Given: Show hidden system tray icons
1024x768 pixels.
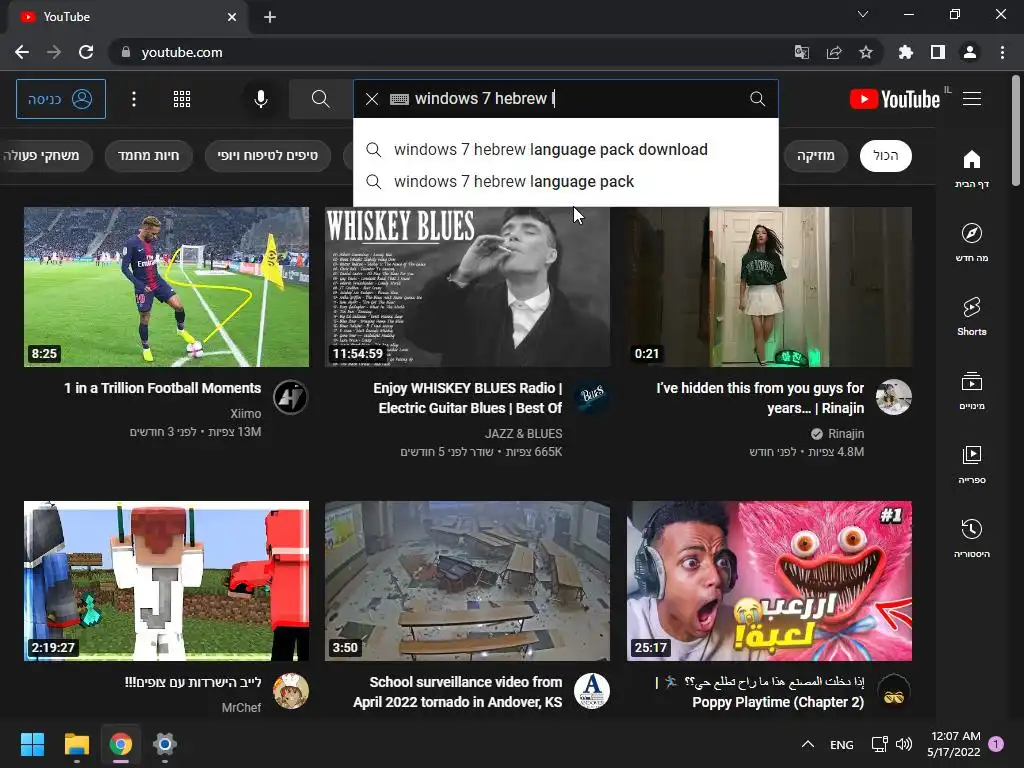Looking at the screenshot, I should [808, 744].
